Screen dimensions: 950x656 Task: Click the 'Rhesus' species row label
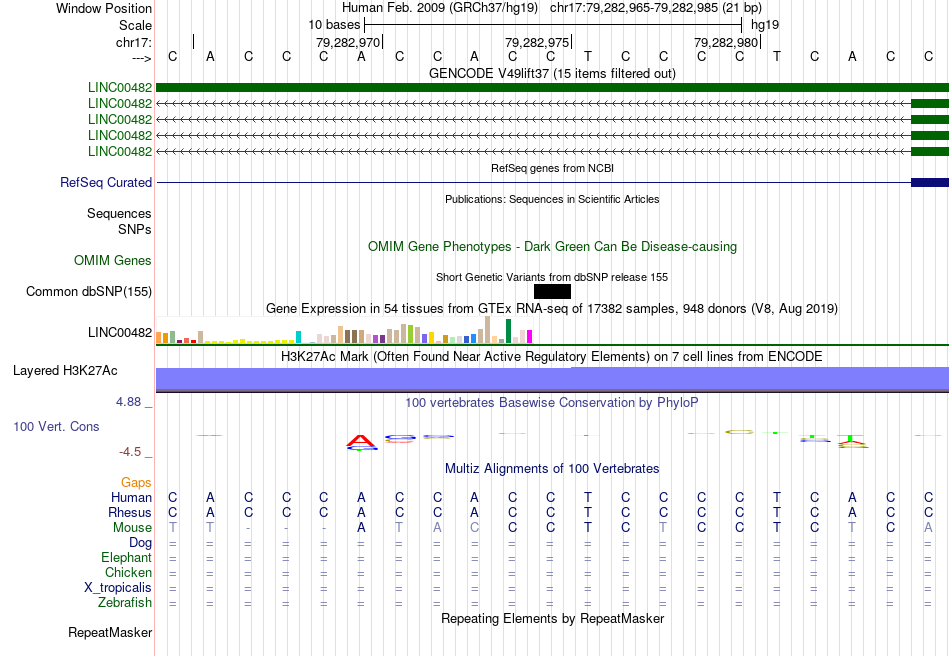130,512
